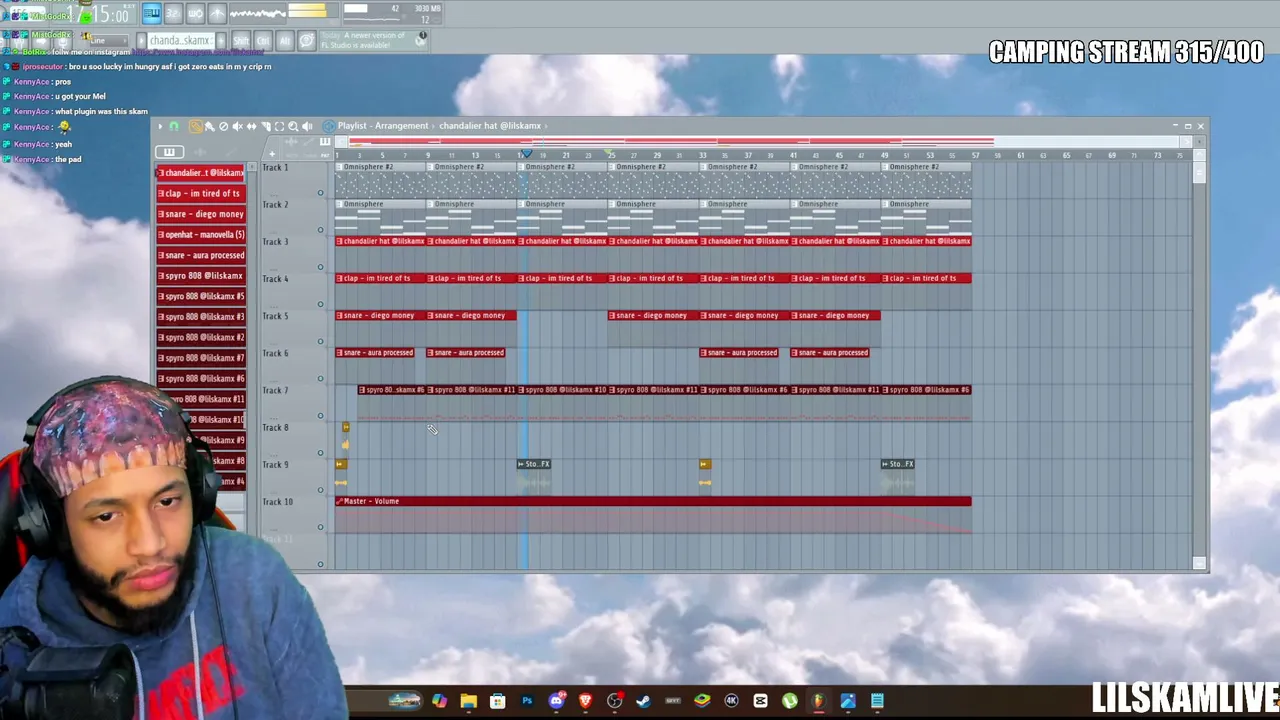Mute Track 2 using its LED switch

pyautogui.click(x=321, y=230)
